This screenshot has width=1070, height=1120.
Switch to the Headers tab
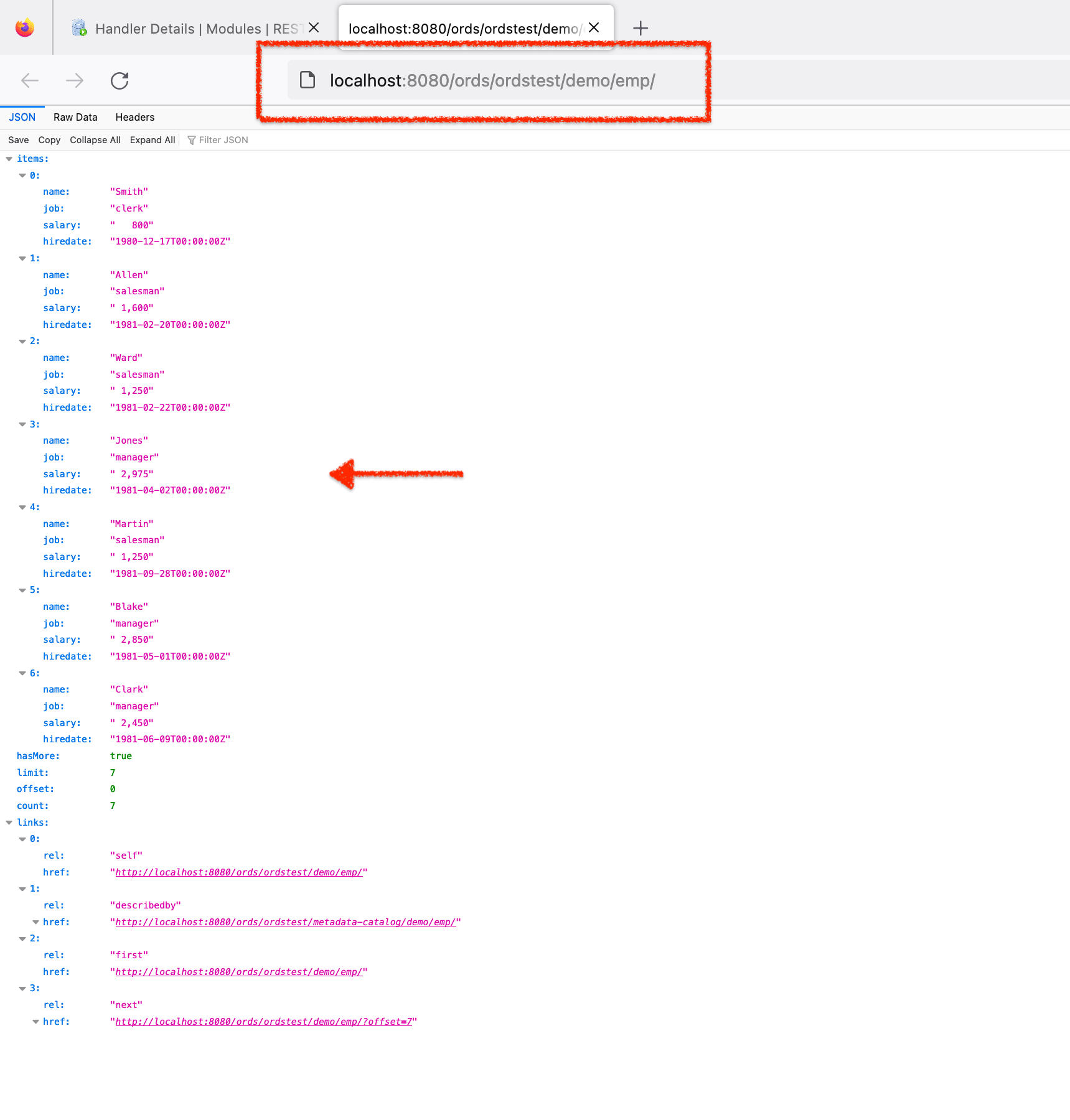point(134,117)
